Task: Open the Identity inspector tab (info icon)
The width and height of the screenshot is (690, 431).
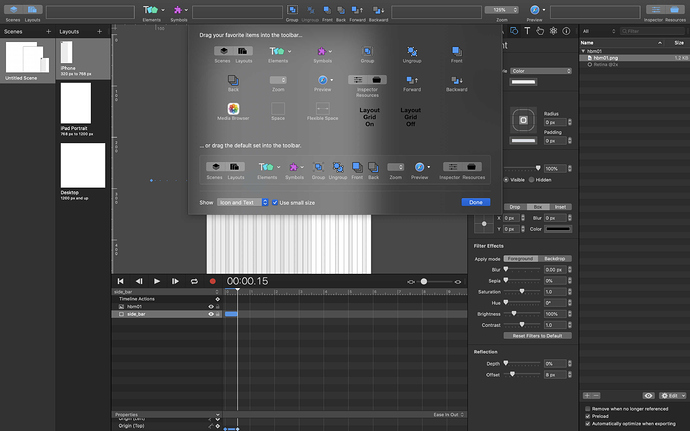Action: [566, 31]
